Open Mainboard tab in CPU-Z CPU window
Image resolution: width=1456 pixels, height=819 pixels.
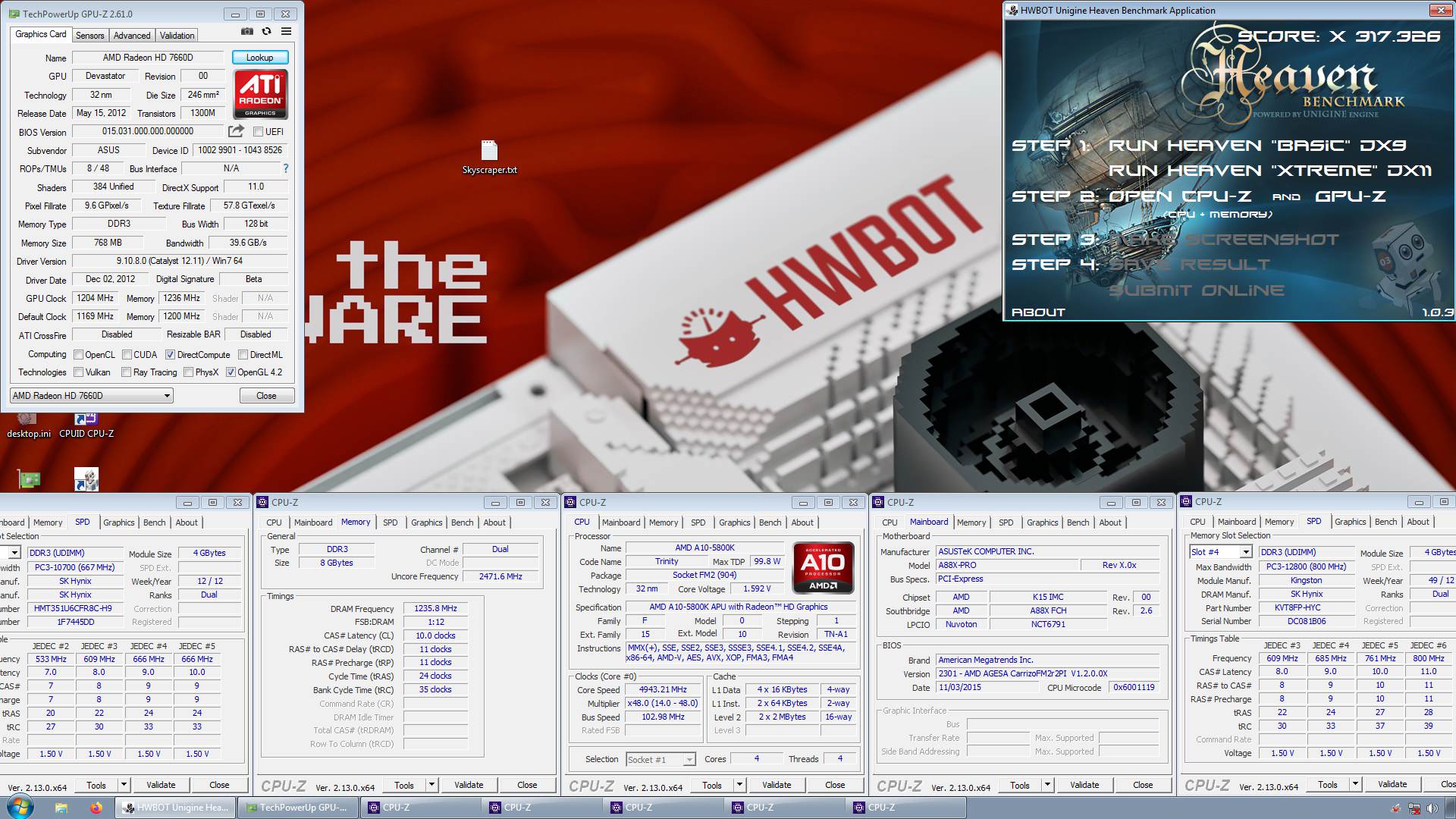[620, 522]
